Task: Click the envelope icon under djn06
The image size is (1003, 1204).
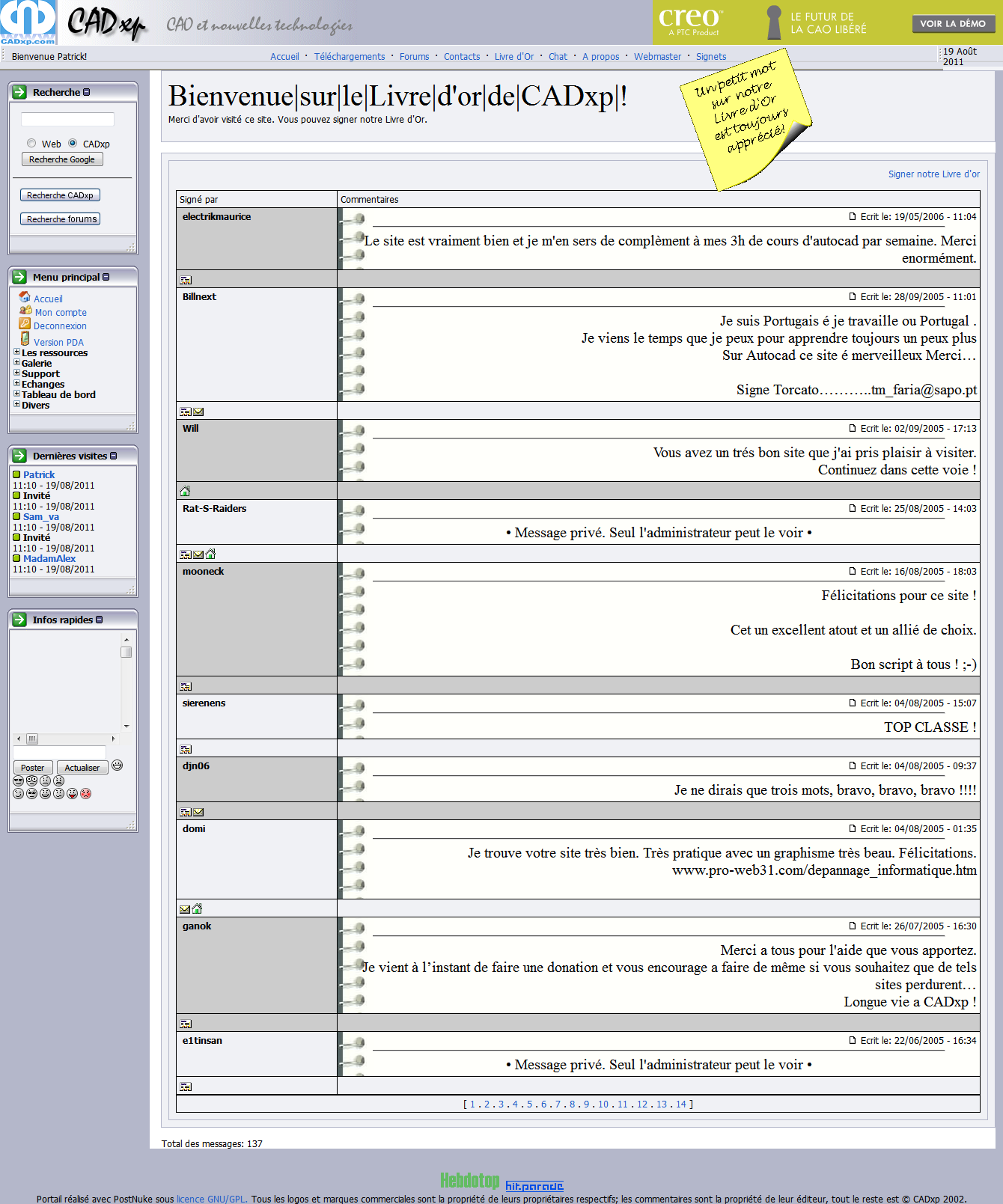Action: point(198,812)
